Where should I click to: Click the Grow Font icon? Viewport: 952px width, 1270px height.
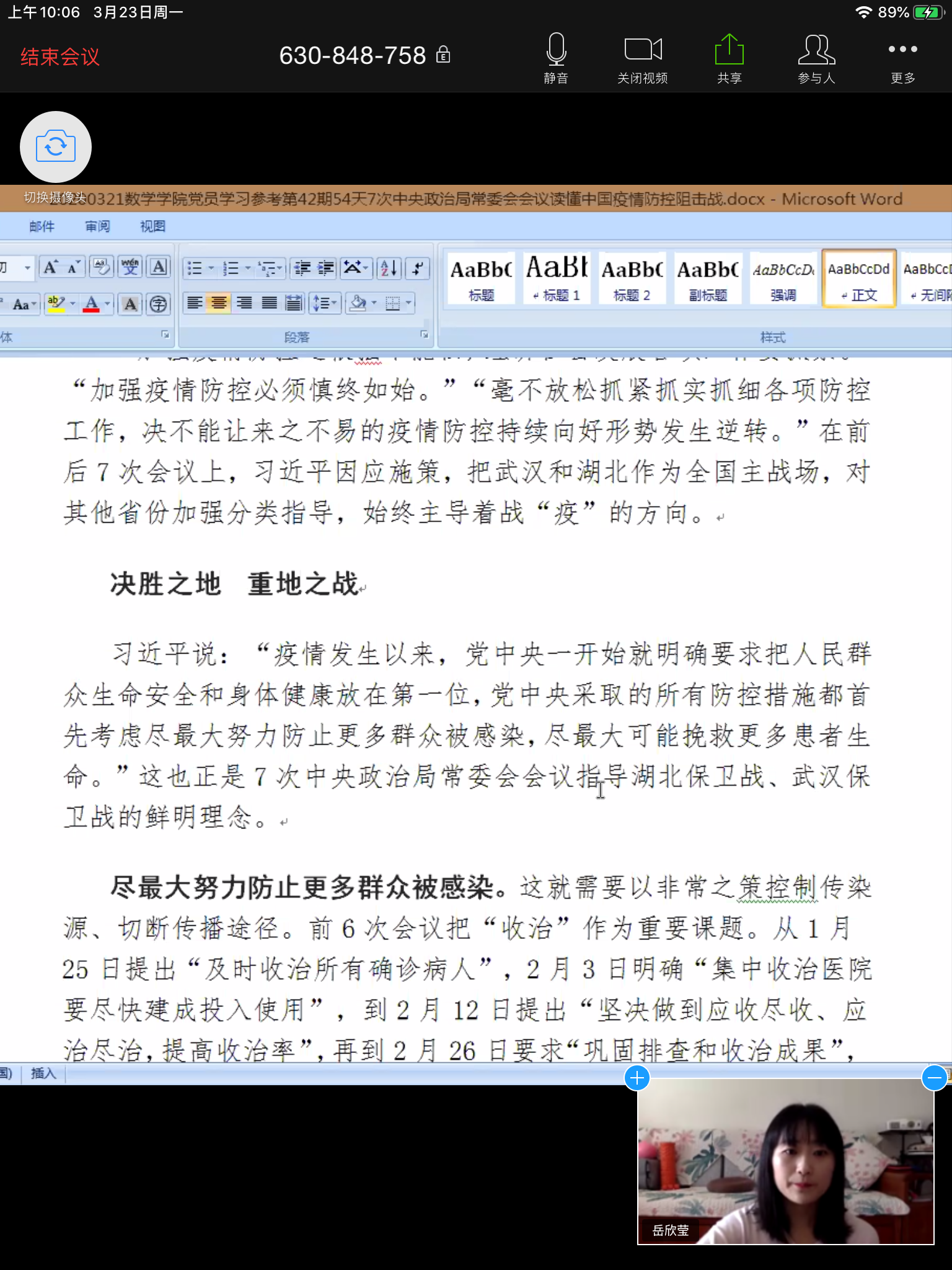coord(50,267)
